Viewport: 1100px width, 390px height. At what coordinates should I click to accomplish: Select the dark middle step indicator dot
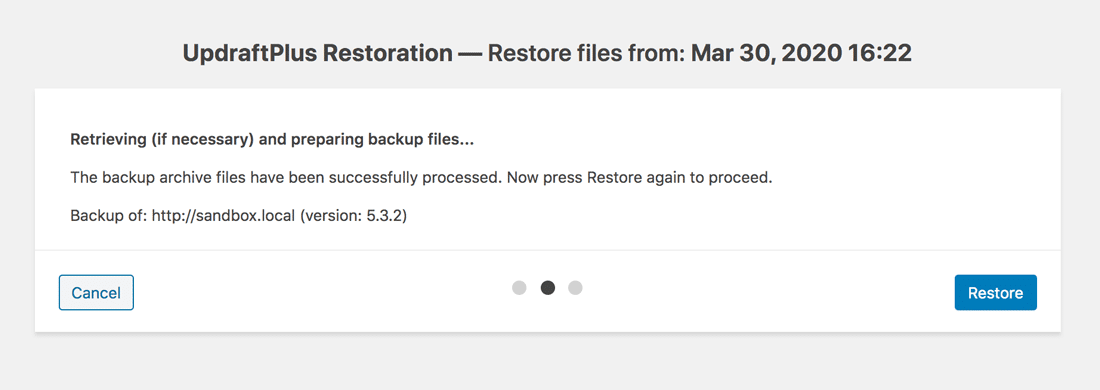[x=548, y=288]
